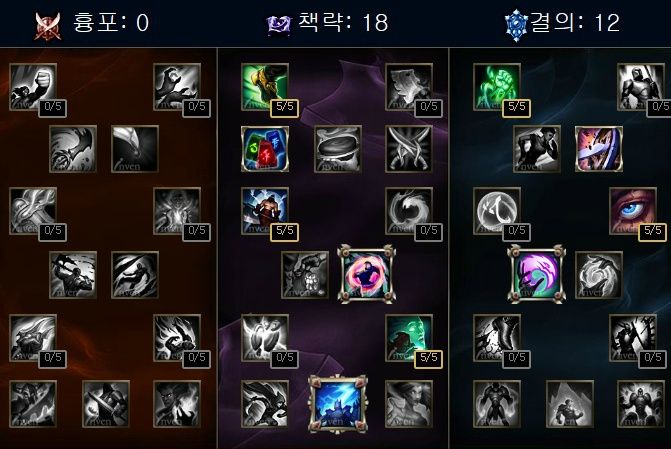Screen dimensions: 671x449
Task: Click the punching fist mastery in Ferocity tree
Action: tap(33, 87)
